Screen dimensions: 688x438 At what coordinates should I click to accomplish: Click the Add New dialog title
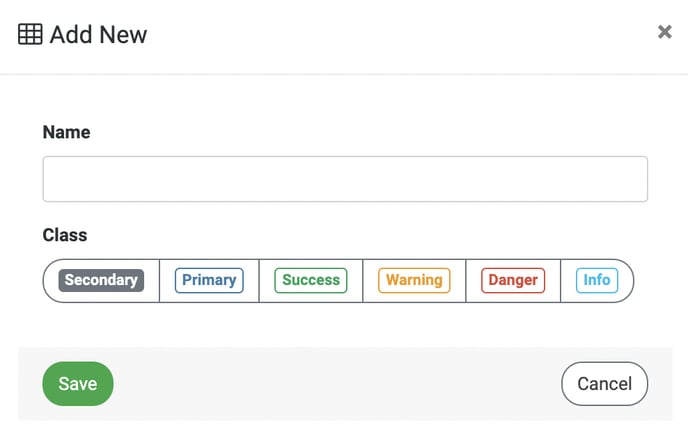98,35
